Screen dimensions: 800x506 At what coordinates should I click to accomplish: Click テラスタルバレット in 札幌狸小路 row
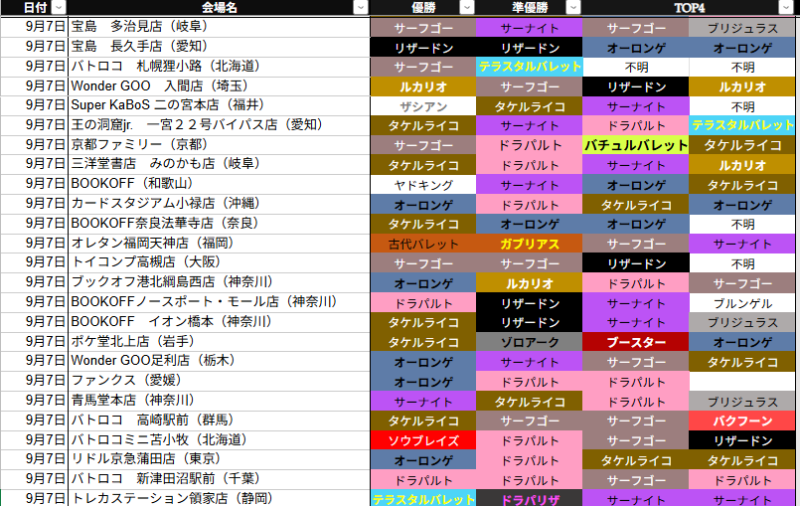coord(530,67)
